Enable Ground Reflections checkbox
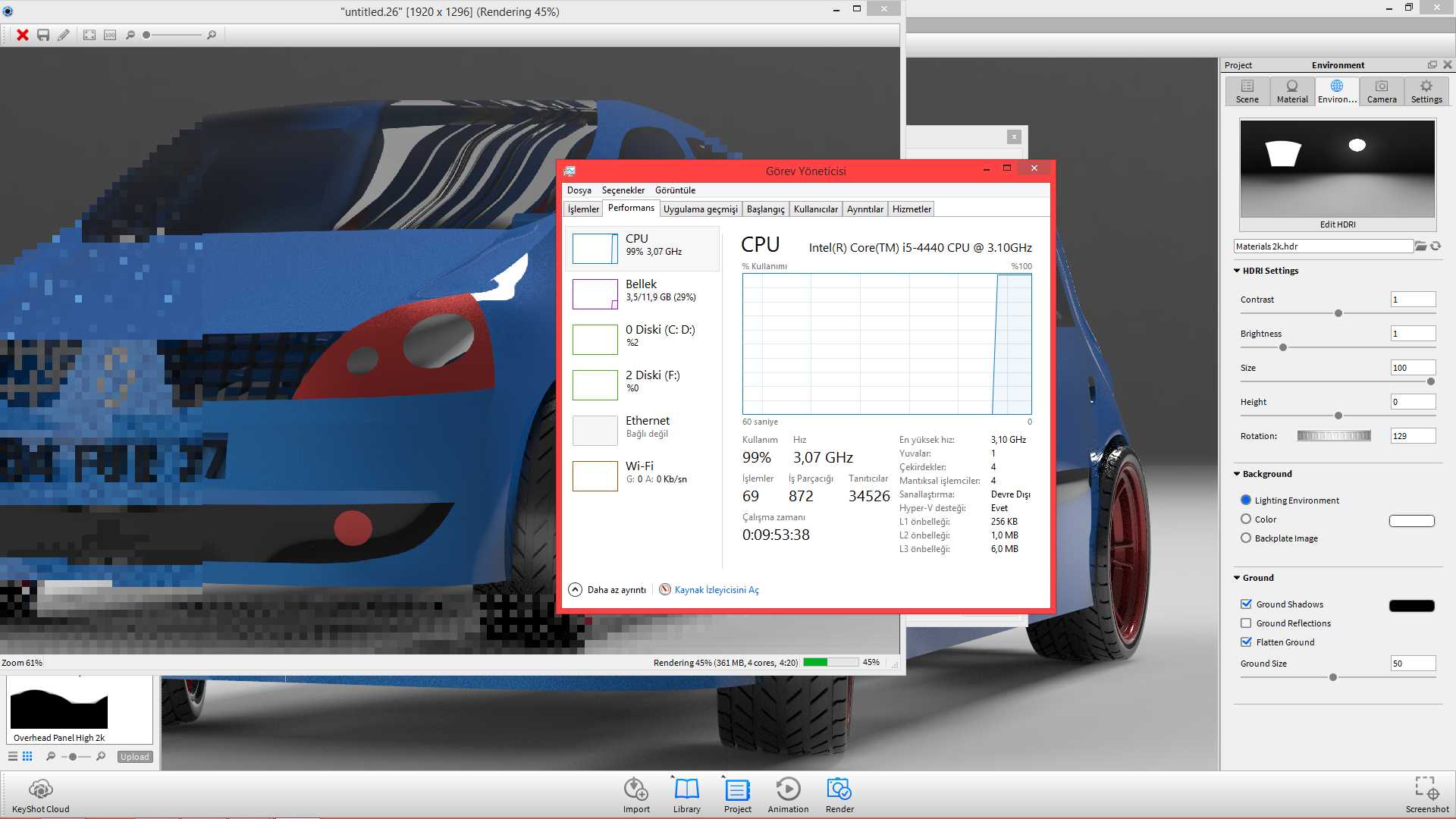 (1246, 623)
